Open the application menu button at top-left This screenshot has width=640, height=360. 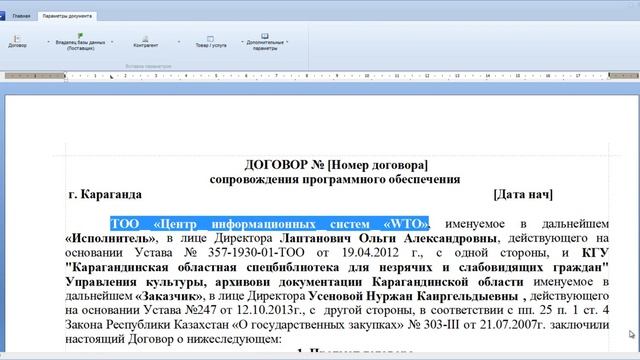pyautogui.click(x=2, y=16)
